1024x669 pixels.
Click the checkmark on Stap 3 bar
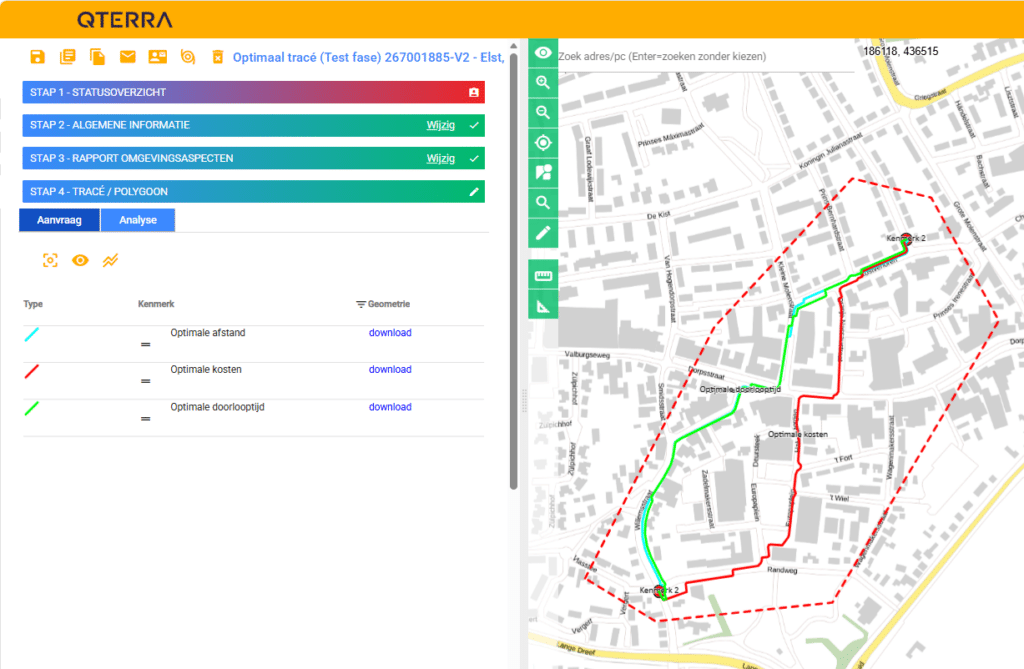pyautogui.click(x=474, y=159)
